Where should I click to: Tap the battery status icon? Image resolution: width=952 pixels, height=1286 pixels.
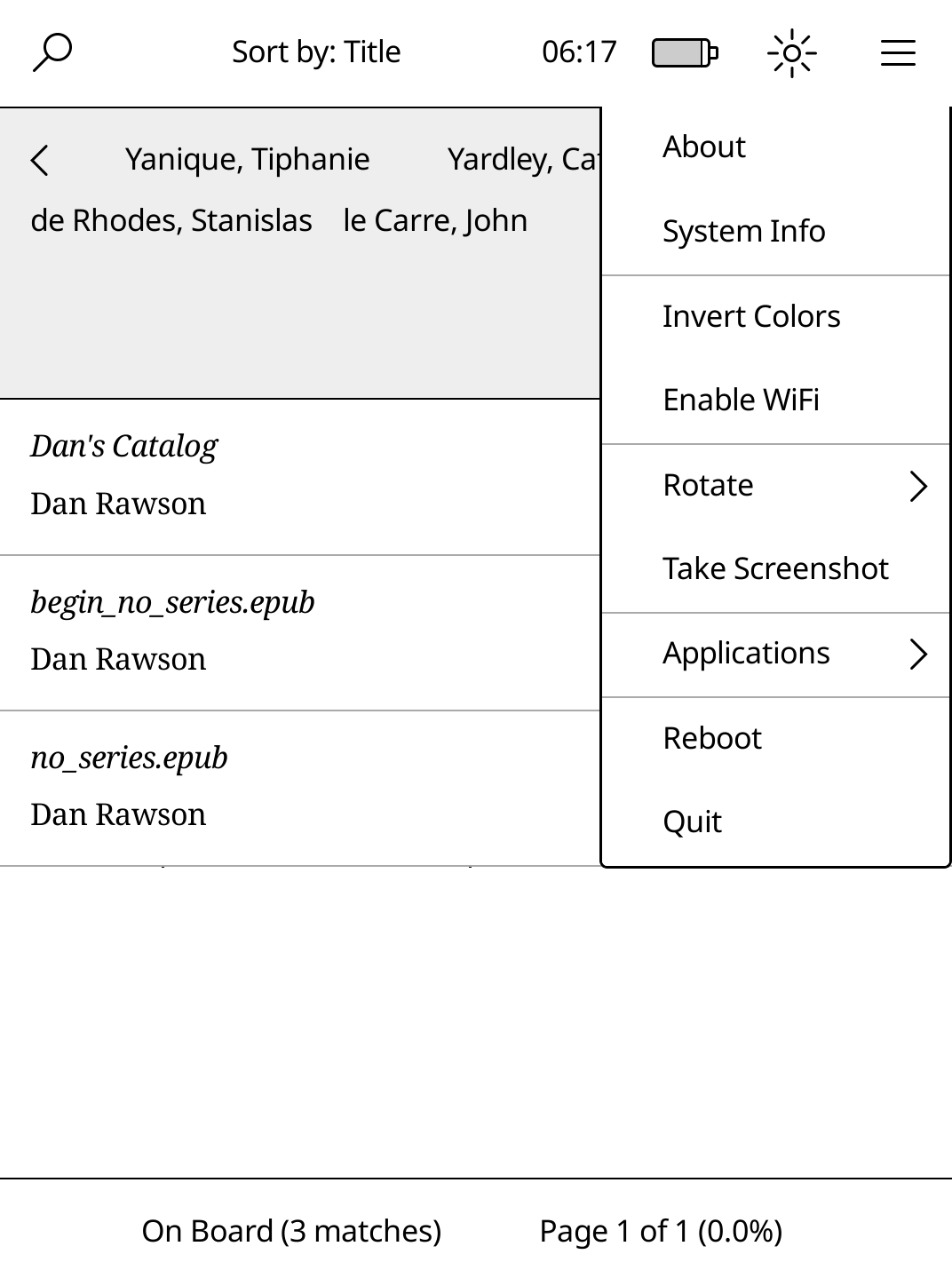pos(685,52)
